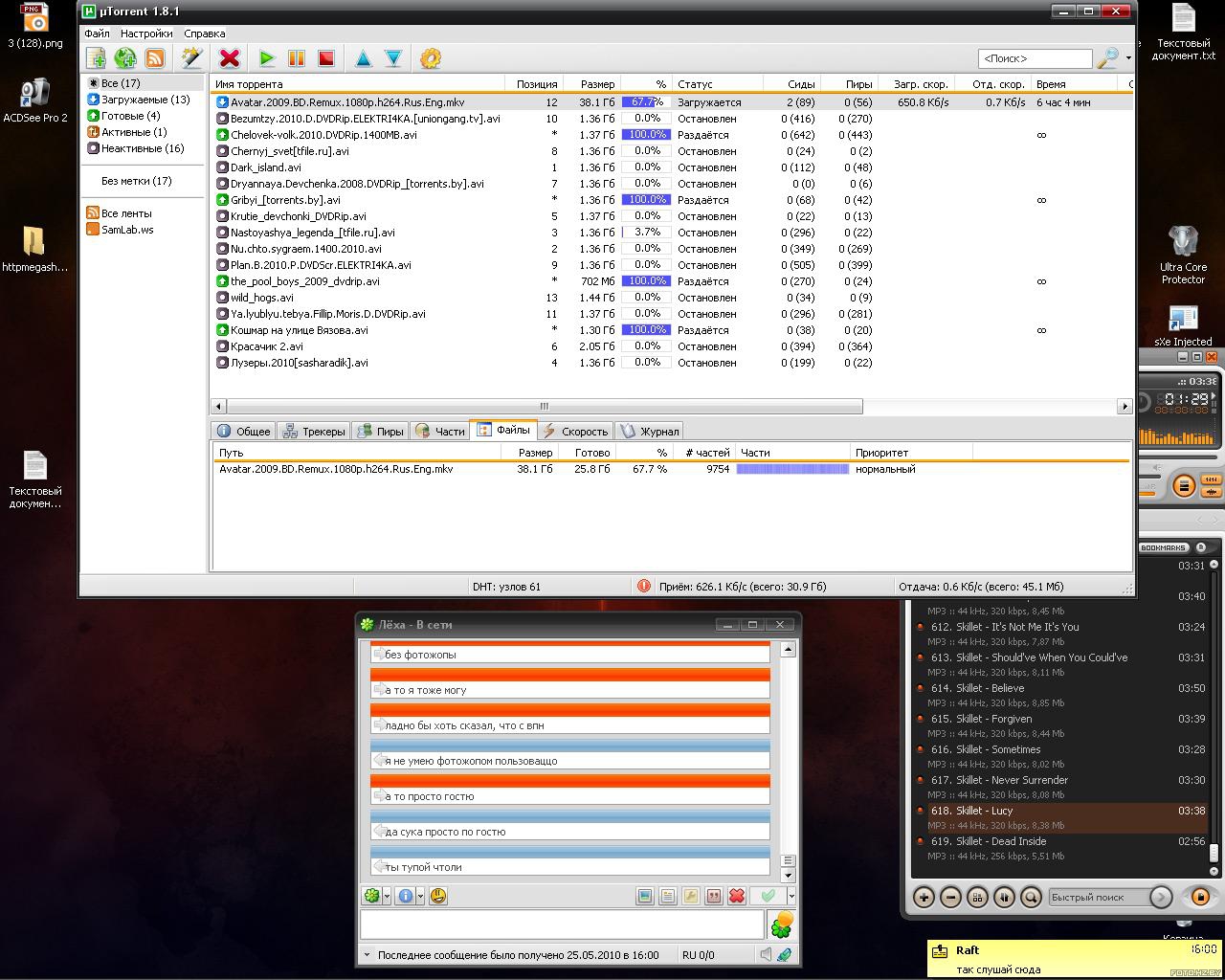Click the chat message input field
This screenshot has height=980, width=1225.
click(562, 924)
